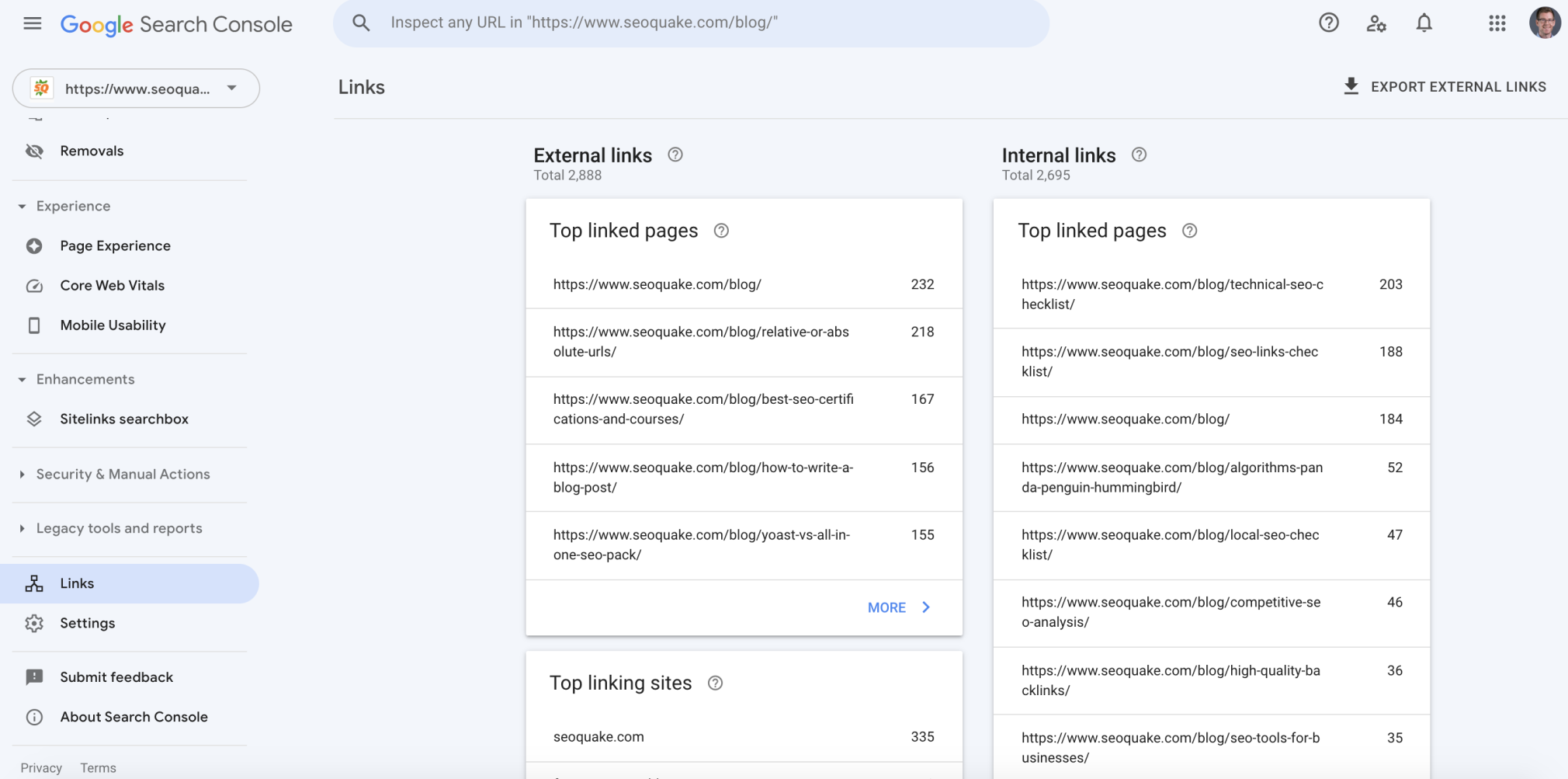Click the Core Web Vitals gauge icon
Image resolution: width=1568 pixels, height=779 pixels.
tap(34, 285)
